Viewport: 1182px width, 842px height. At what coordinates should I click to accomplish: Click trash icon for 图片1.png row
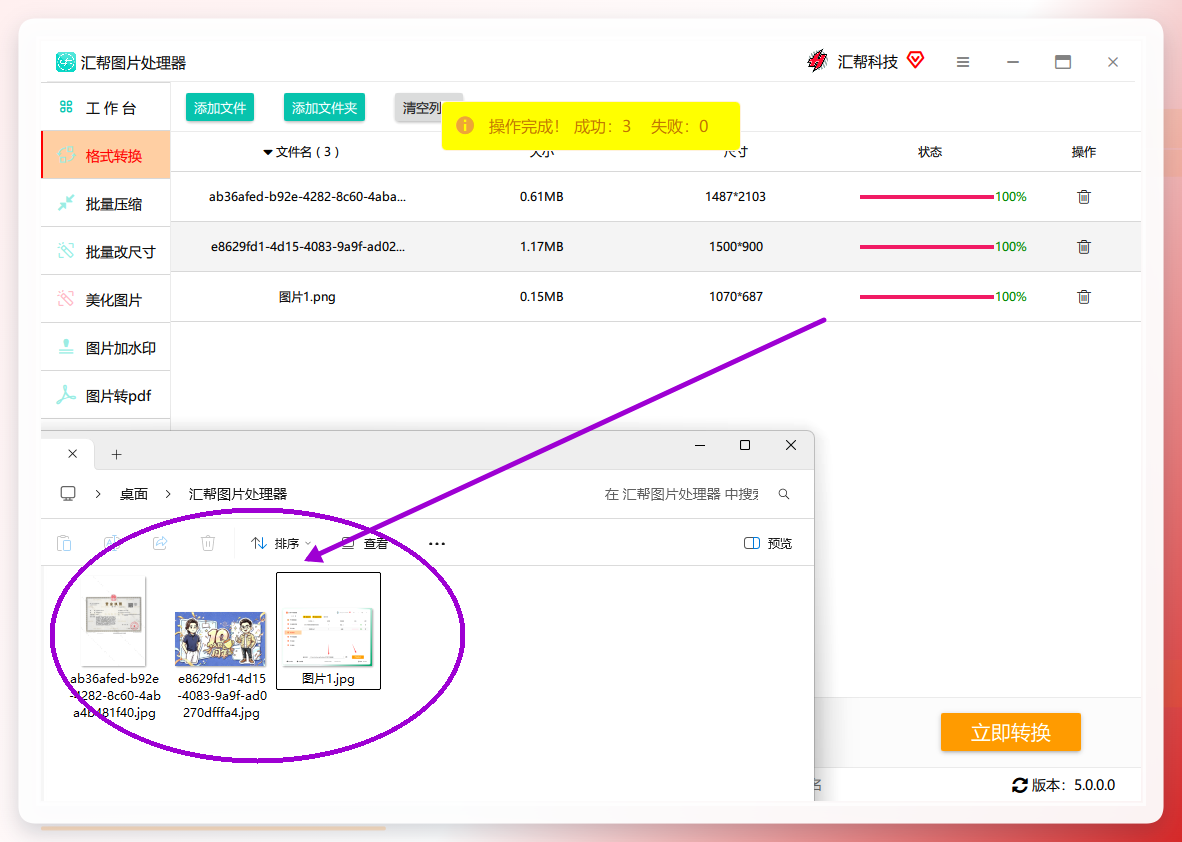tap(1083, 297)
